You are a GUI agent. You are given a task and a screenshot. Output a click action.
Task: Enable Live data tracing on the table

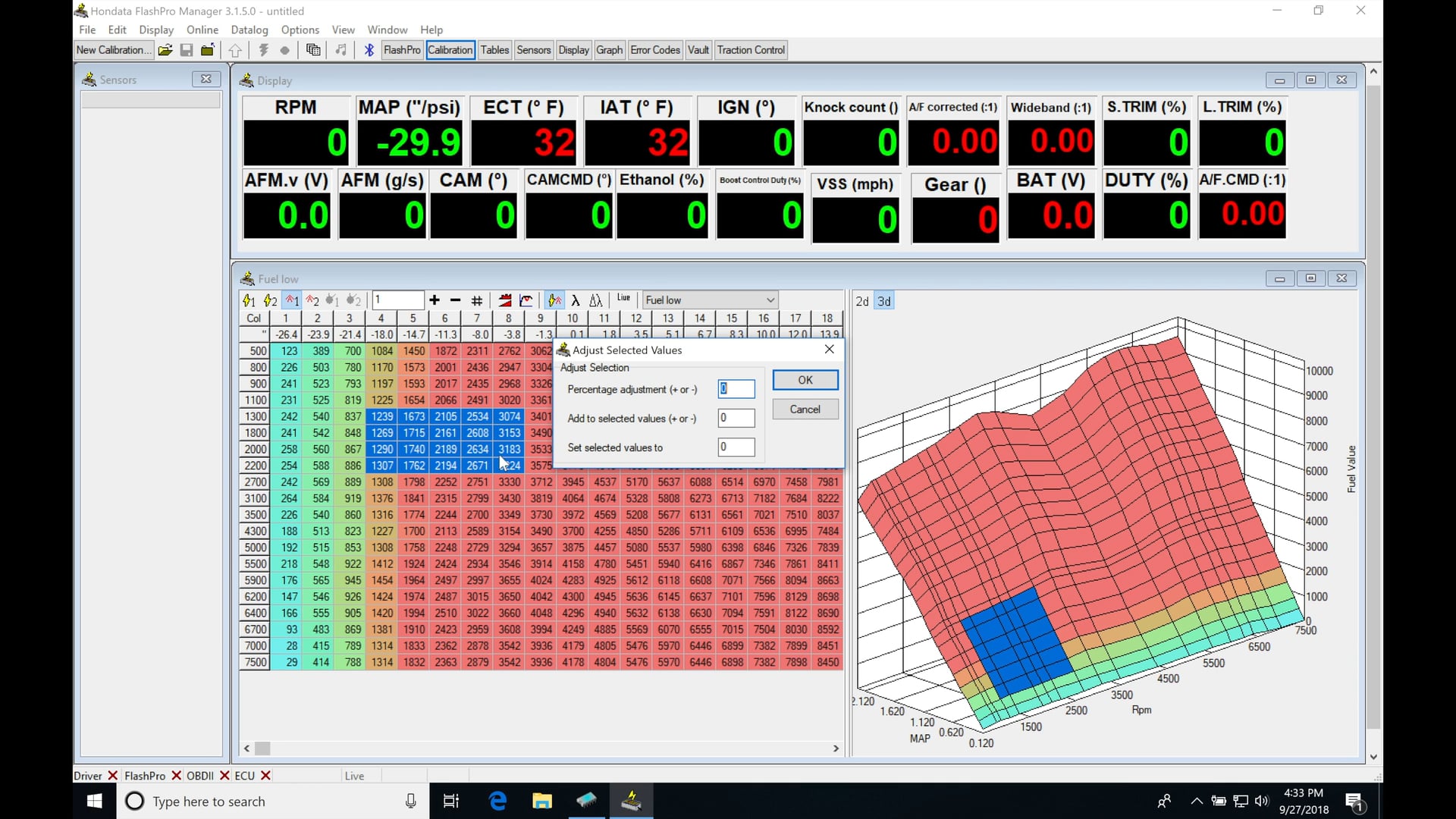(x=623, y=299)
